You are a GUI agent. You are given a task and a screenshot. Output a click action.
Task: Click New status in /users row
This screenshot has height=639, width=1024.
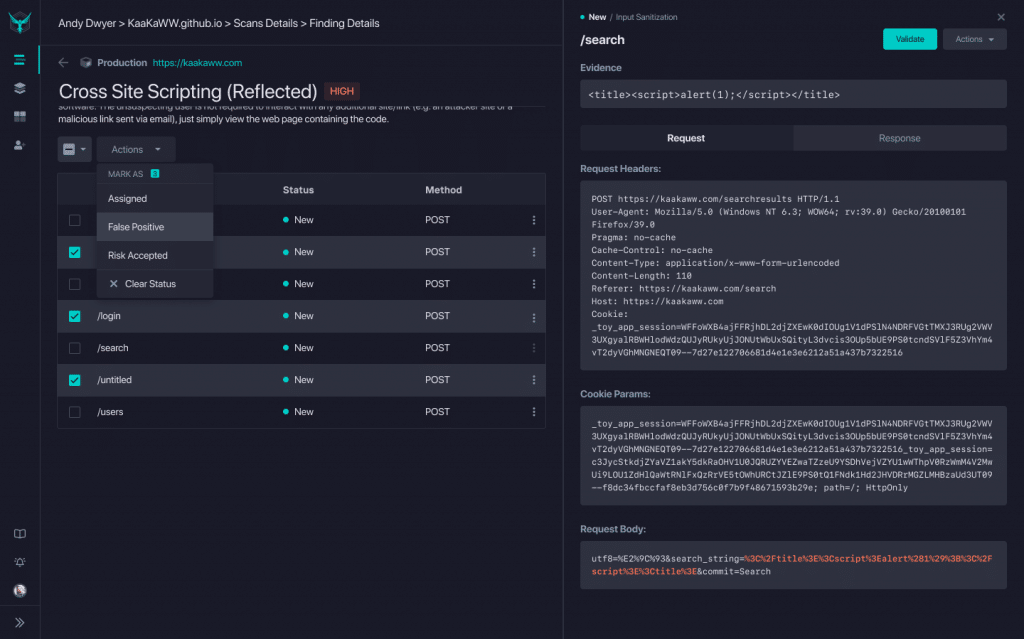tap(298, 412)
